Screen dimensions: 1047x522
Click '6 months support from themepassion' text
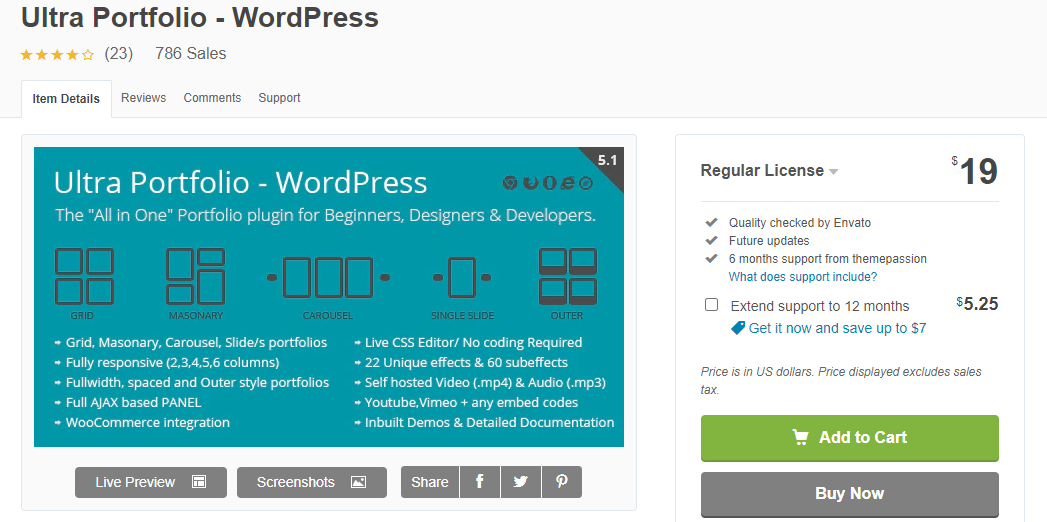click(827, 259)
